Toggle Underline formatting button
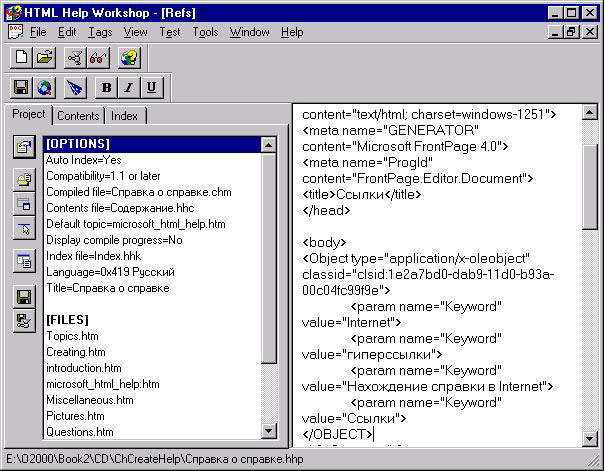The width and height of the screenshot is (606, 471). (x=152, y=87)
